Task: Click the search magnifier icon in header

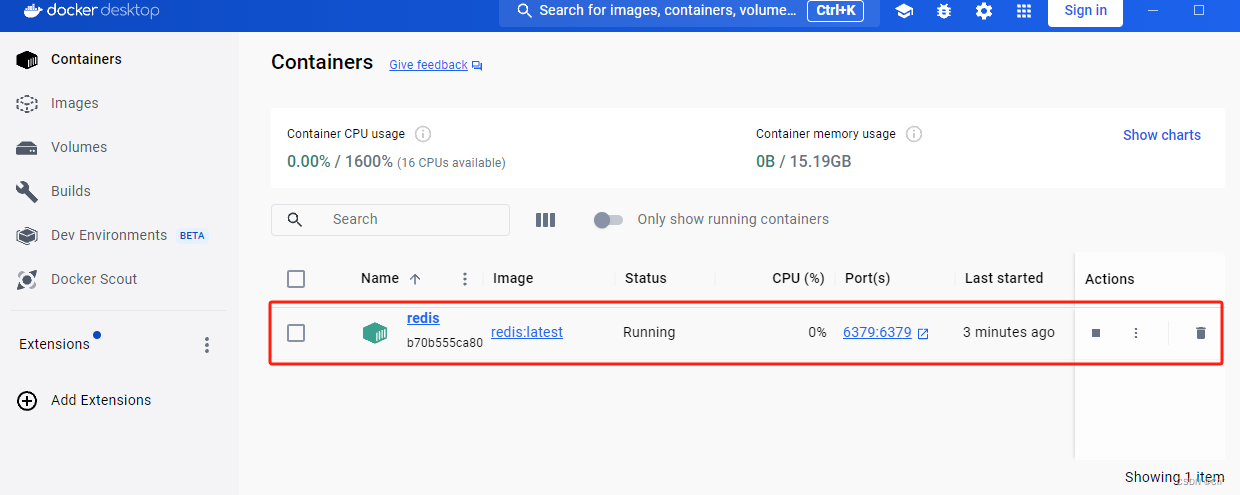Action: [524, 11]
